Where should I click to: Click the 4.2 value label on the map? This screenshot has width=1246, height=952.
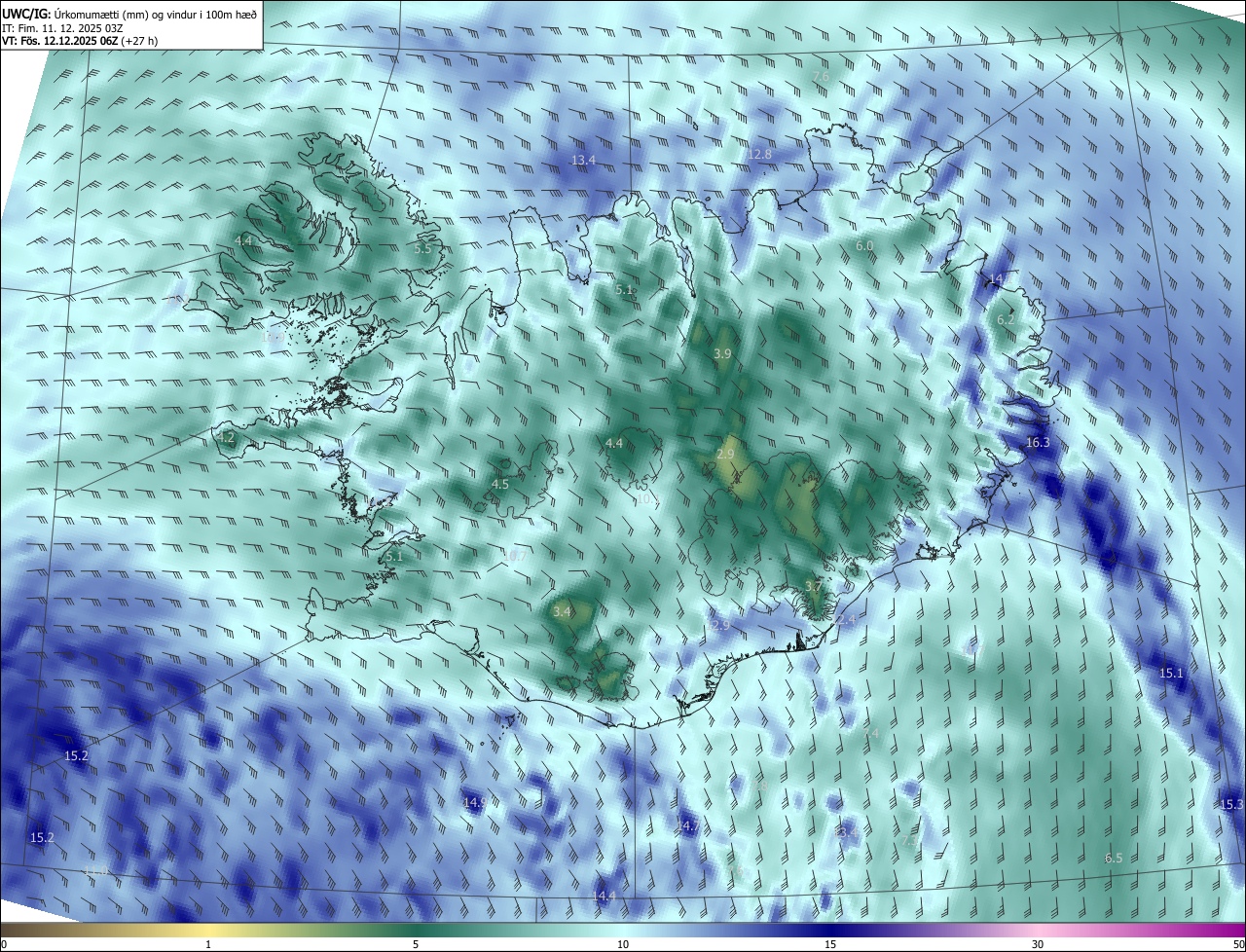[x=226, y=438]
